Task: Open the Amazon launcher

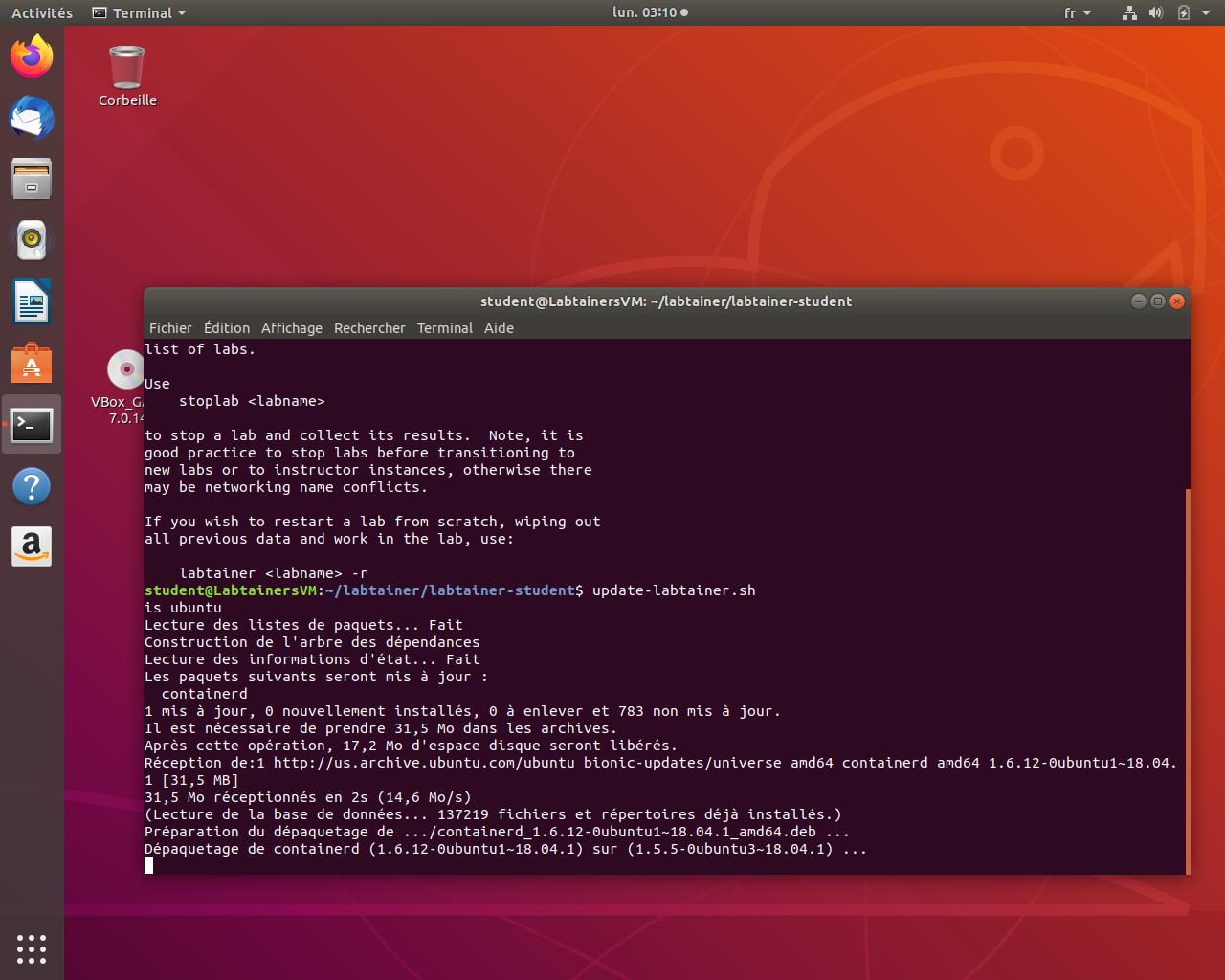Action: (32, 547)
